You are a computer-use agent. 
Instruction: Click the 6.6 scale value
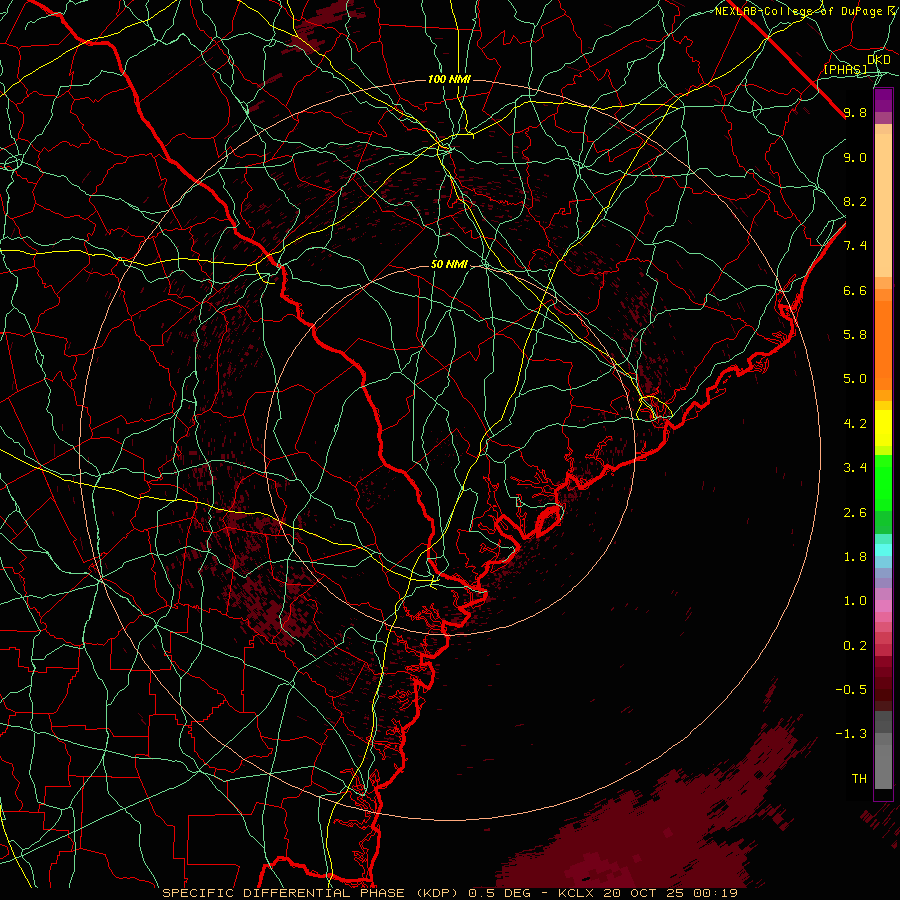[x=855, y=290]
